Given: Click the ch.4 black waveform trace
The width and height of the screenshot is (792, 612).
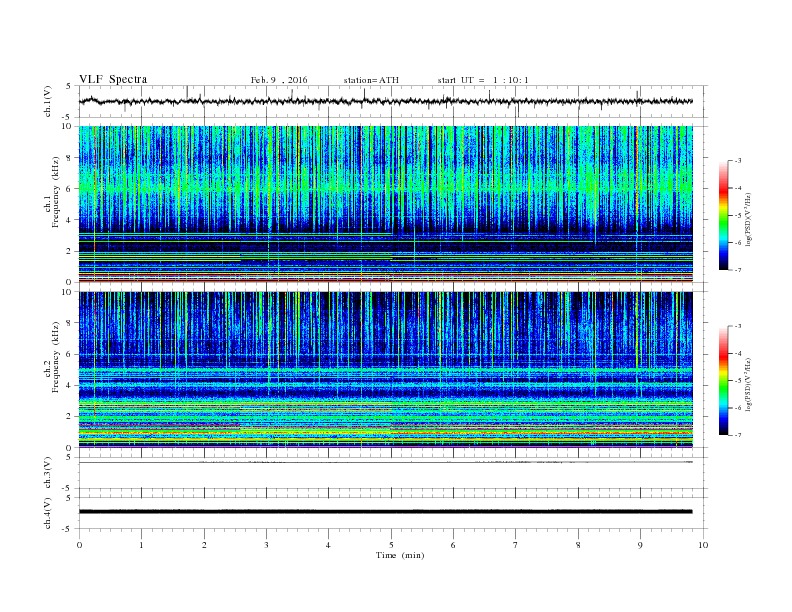Looking at the screenshot, I should point(386,512).
